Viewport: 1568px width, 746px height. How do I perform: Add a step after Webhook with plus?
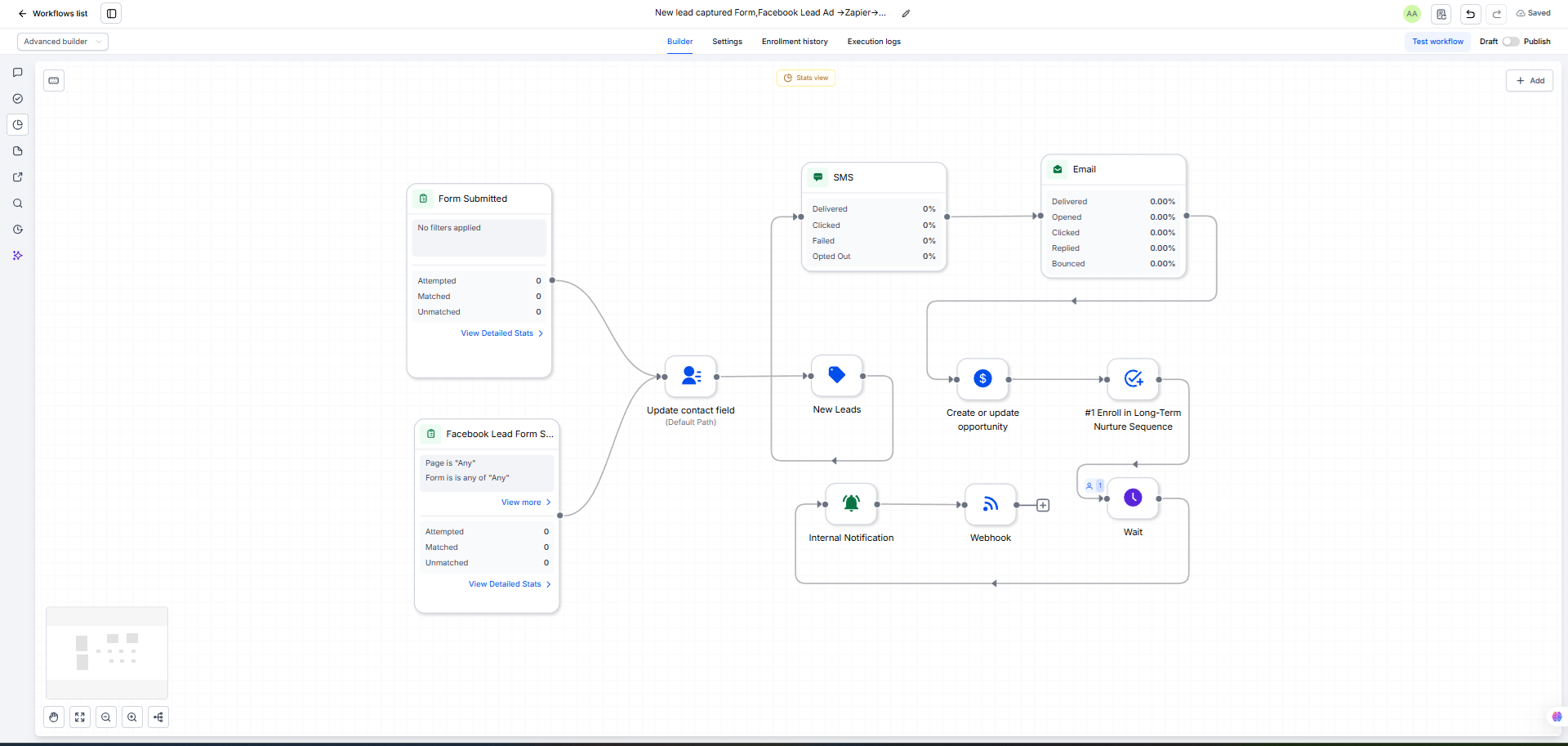(x=1043, y=505)
